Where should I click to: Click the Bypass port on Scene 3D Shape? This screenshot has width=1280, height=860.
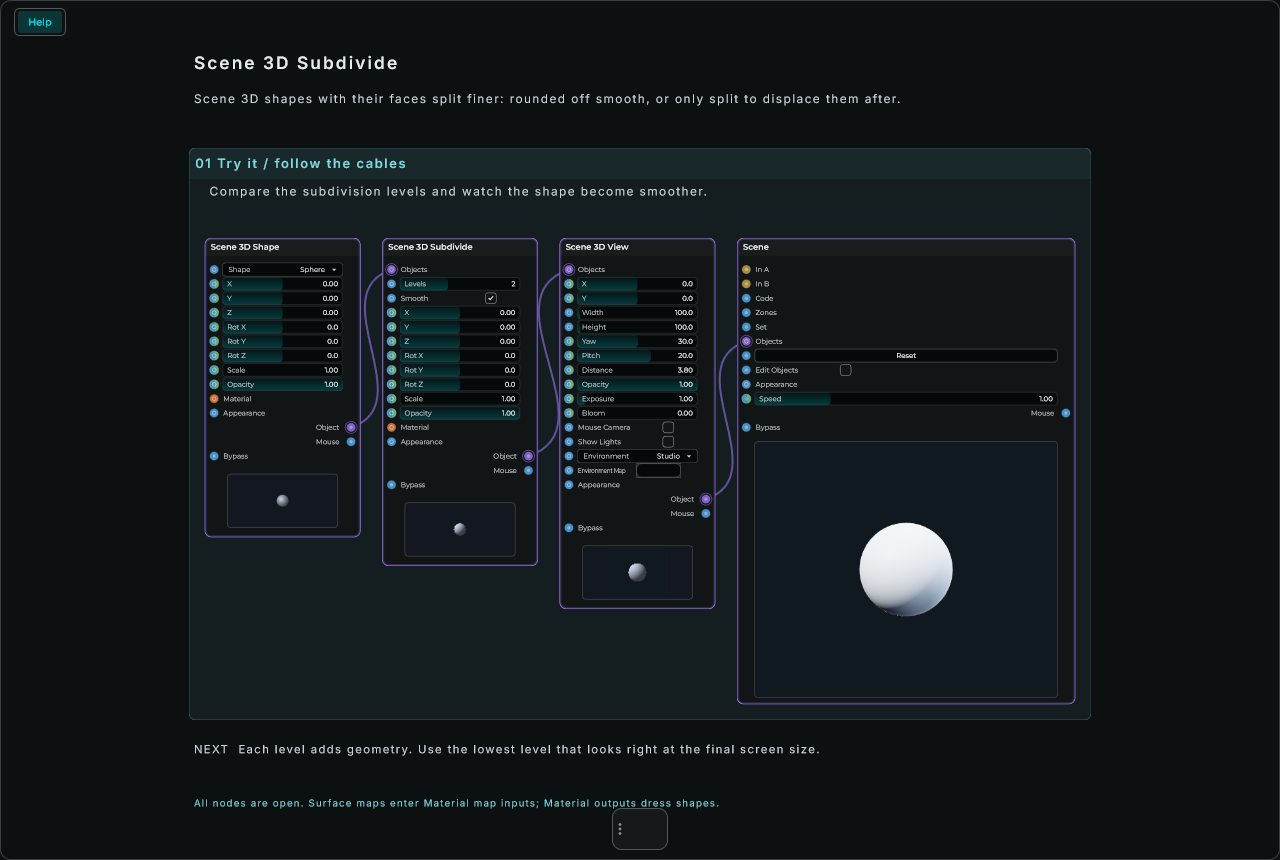pos(214,456)
